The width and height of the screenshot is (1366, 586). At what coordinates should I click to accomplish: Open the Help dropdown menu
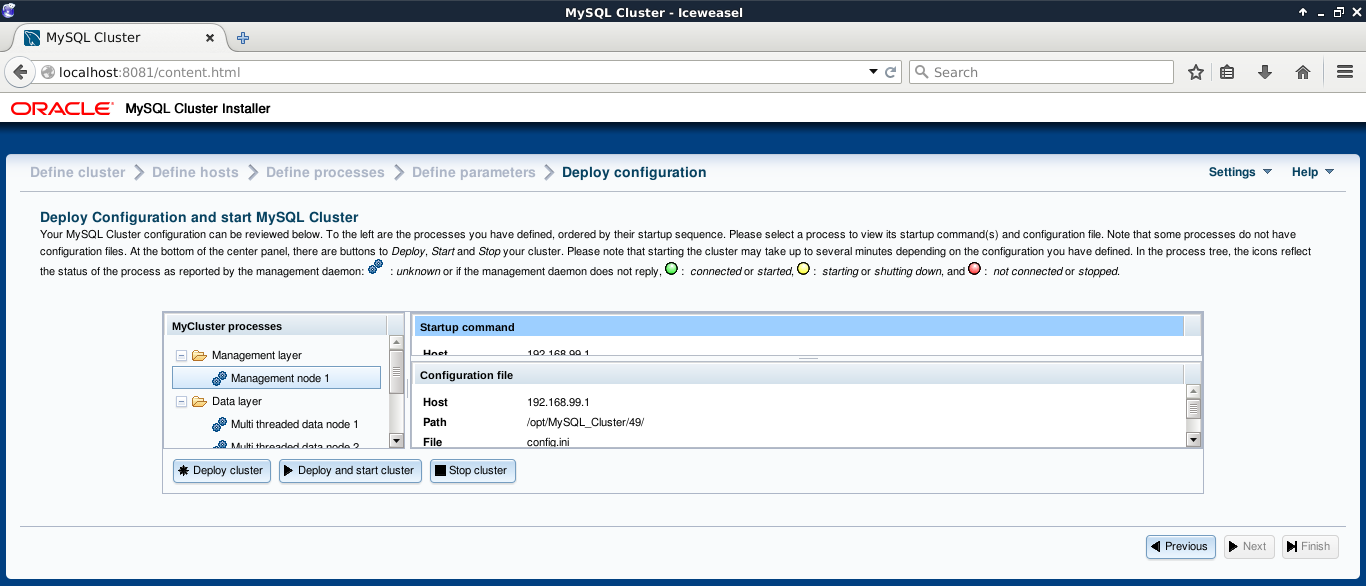(1312, 172)
